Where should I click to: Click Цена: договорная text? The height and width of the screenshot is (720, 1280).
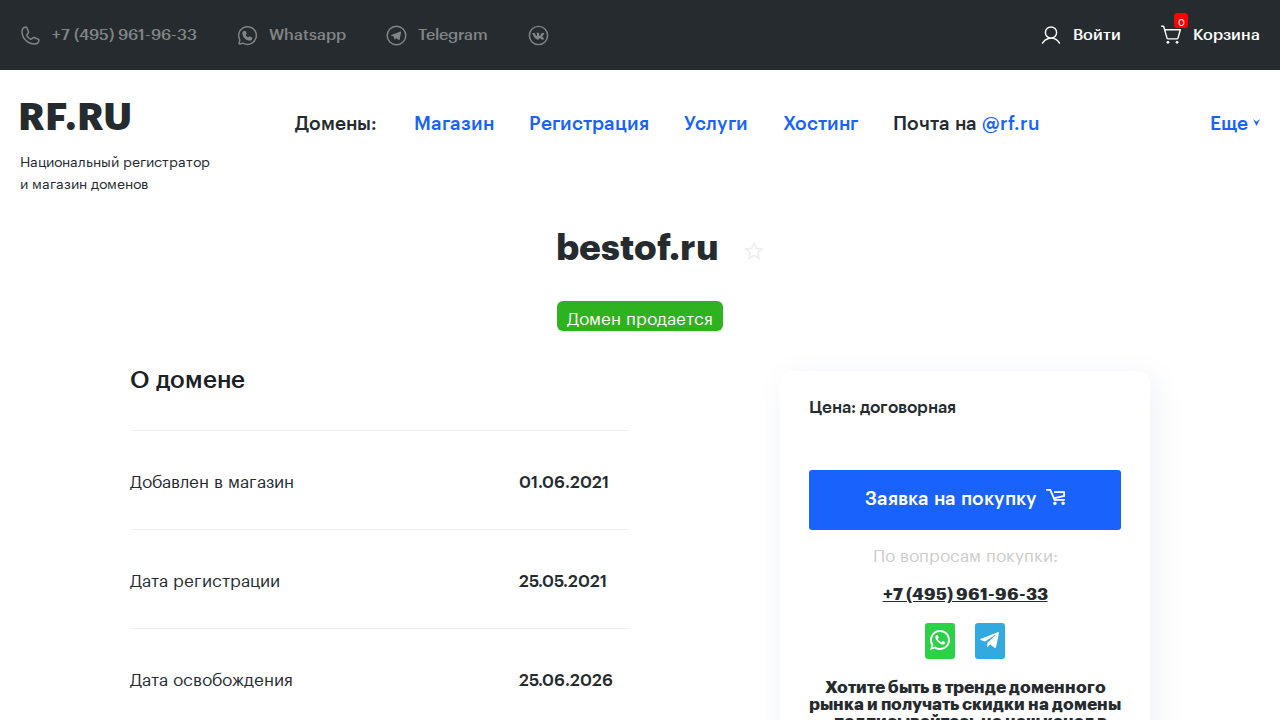[x=882, y=407]
